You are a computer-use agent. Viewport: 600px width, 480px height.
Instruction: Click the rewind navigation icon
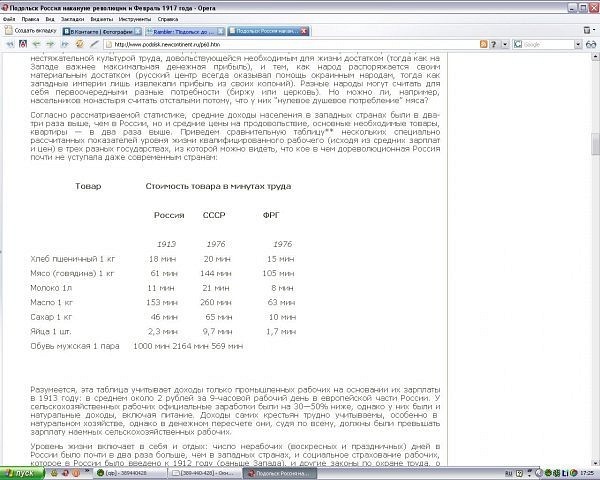[x=10, y=44]
